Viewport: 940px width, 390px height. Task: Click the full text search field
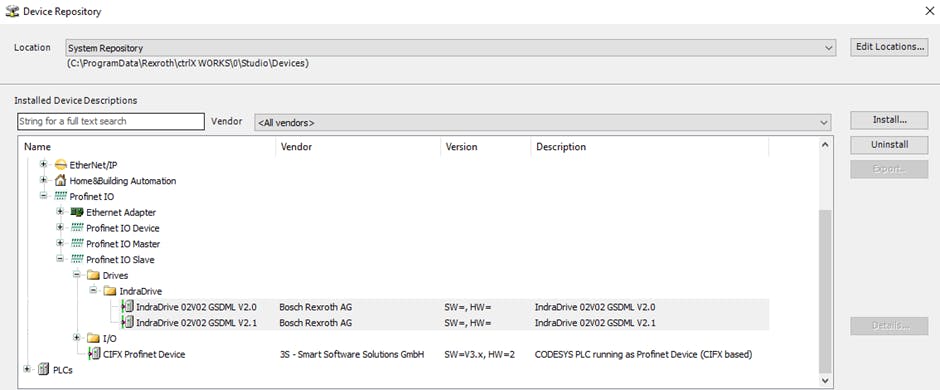point(111,122)
